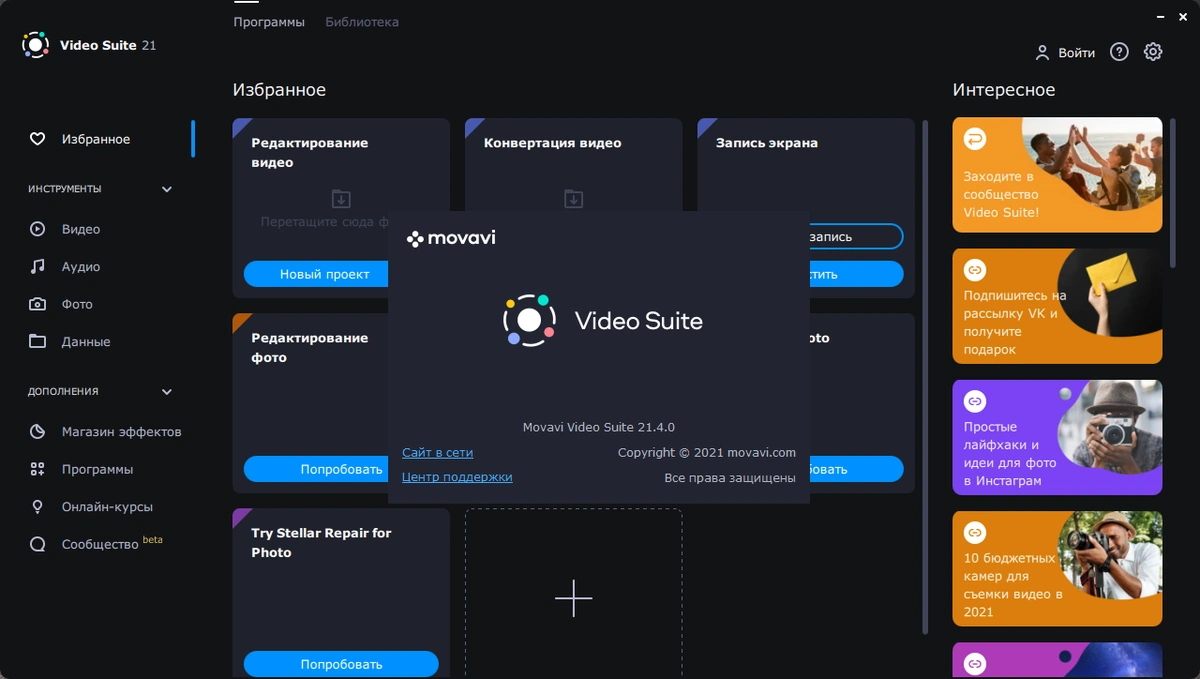Click the Войти sign-in link
The image size is (1200, 679).
click(1076, 53)
